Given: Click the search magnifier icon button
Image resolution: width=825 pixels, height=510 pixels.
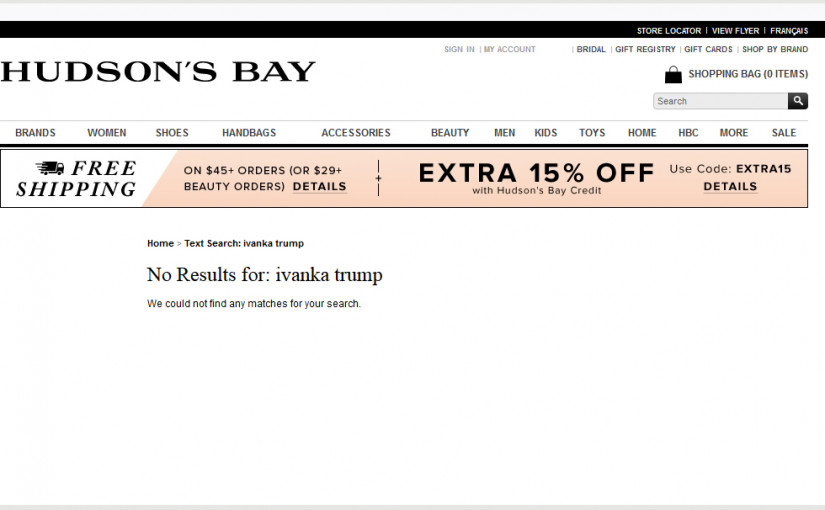Looking at the screenshot, I should pos(797,101).
